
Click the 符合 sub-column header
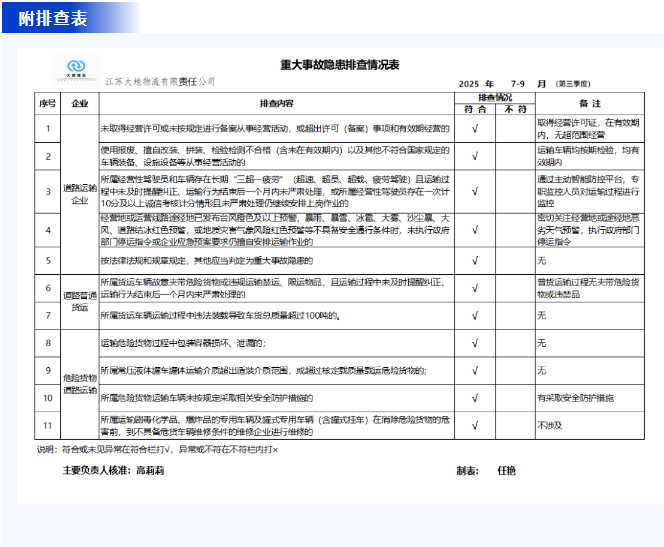(476, 109)
